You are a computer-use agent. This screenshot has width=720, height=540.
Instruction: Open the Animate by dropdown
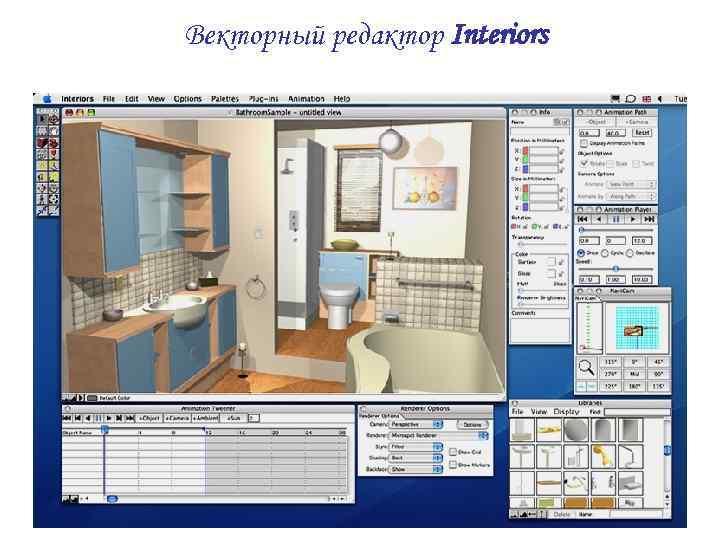coord(630,196)
